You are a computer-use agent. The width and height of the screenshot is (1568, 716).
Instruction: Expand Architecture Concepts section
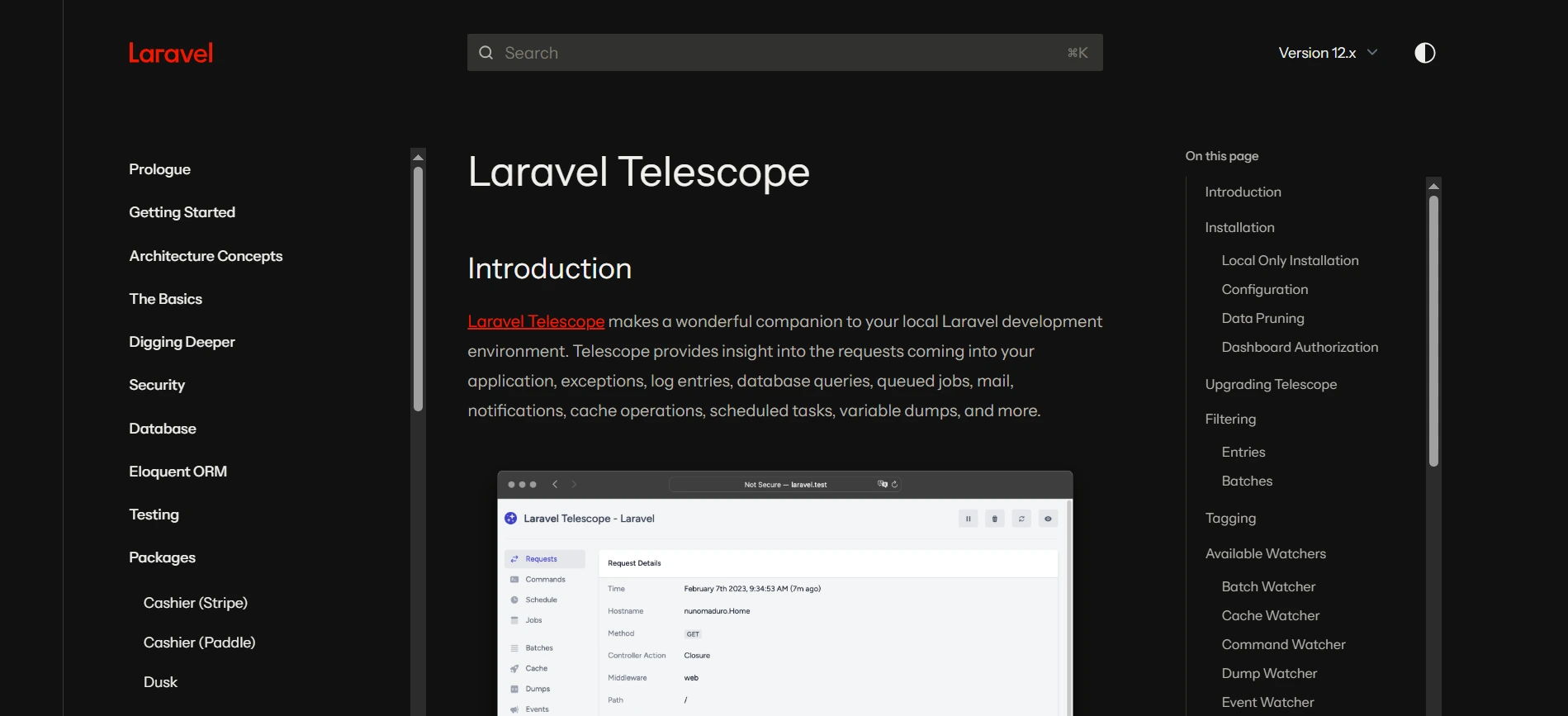tap(206, 256)
